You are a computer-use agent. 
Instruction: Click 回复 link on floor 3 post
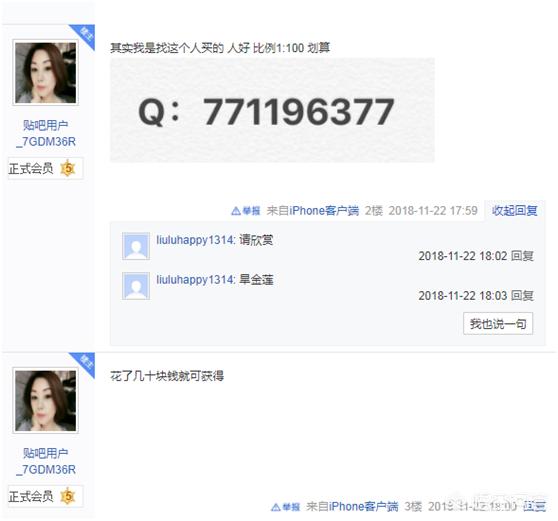(535, 506)
